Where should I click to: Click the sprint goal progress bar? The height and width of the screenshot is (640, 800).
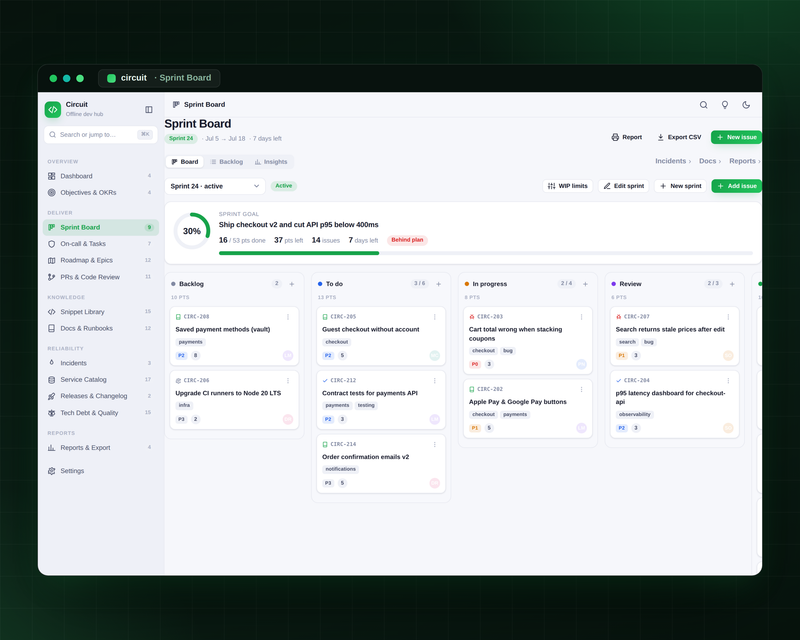point(486,253)
